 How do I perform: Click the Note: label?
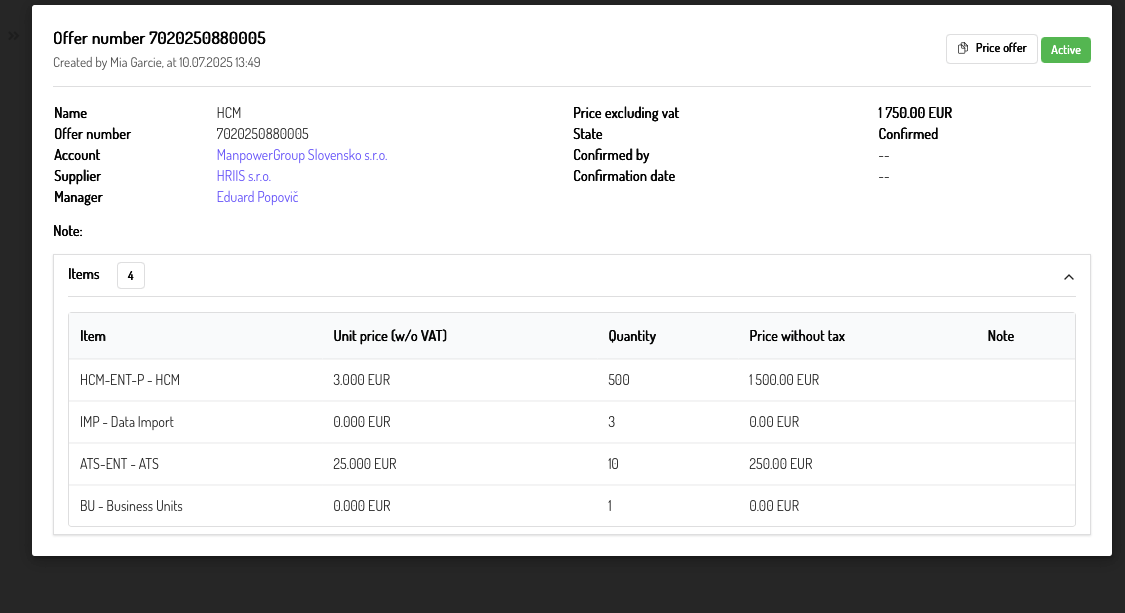click(x=67, y=231)
